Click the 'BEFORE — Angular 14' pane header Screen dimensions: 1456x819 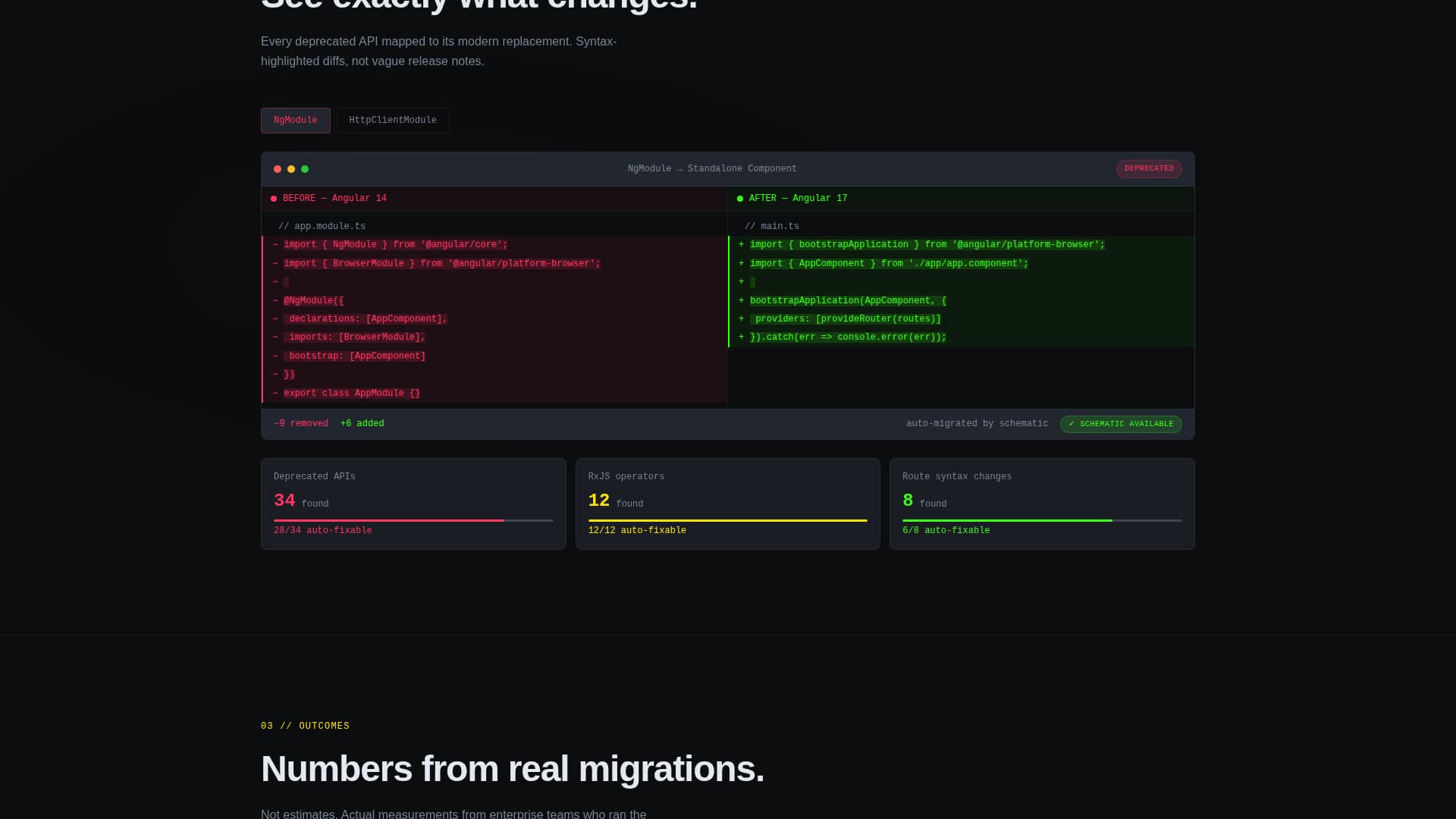tap(494, 199)
